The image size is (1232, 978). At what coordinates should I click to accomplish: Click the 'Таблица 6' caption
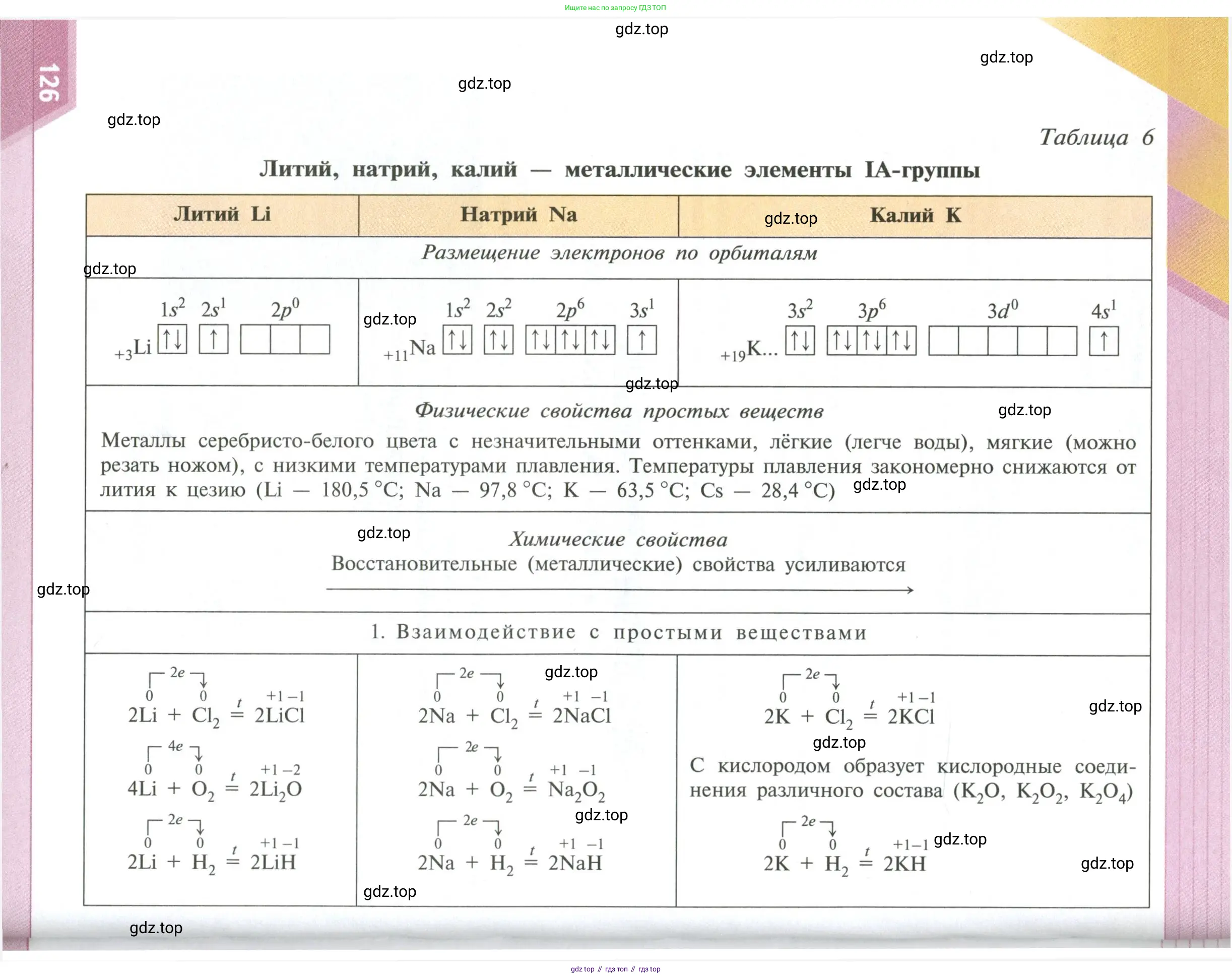pyautogui.click(x=1096, y=137)
